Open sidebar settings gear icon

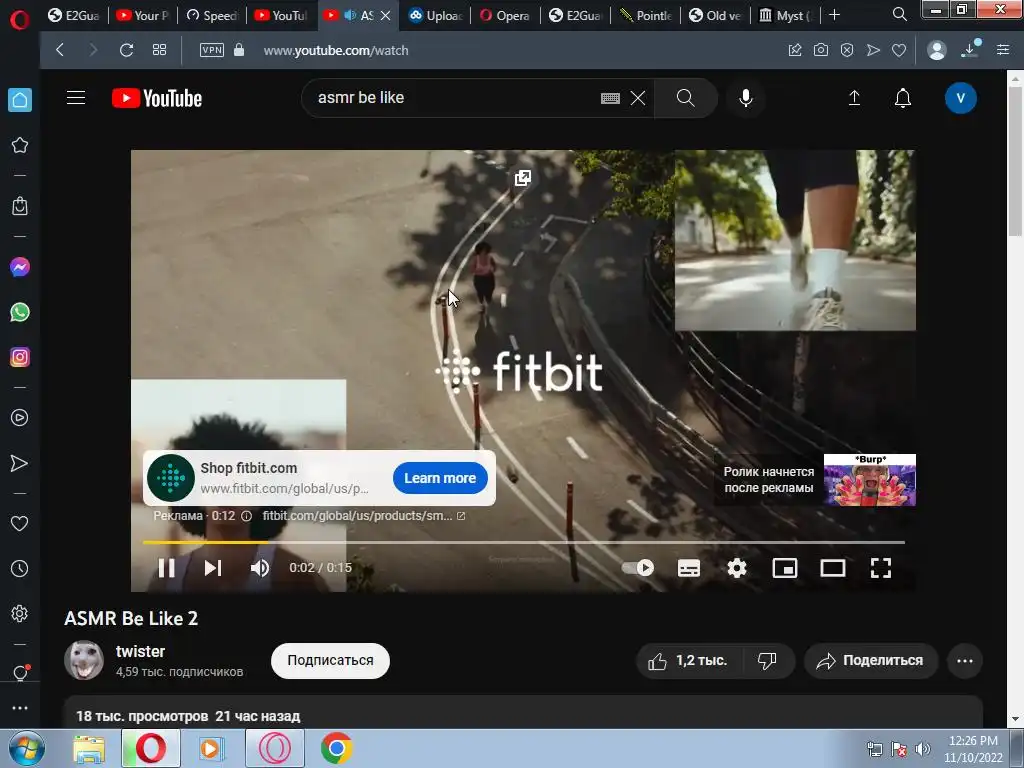tap(20, 613)
